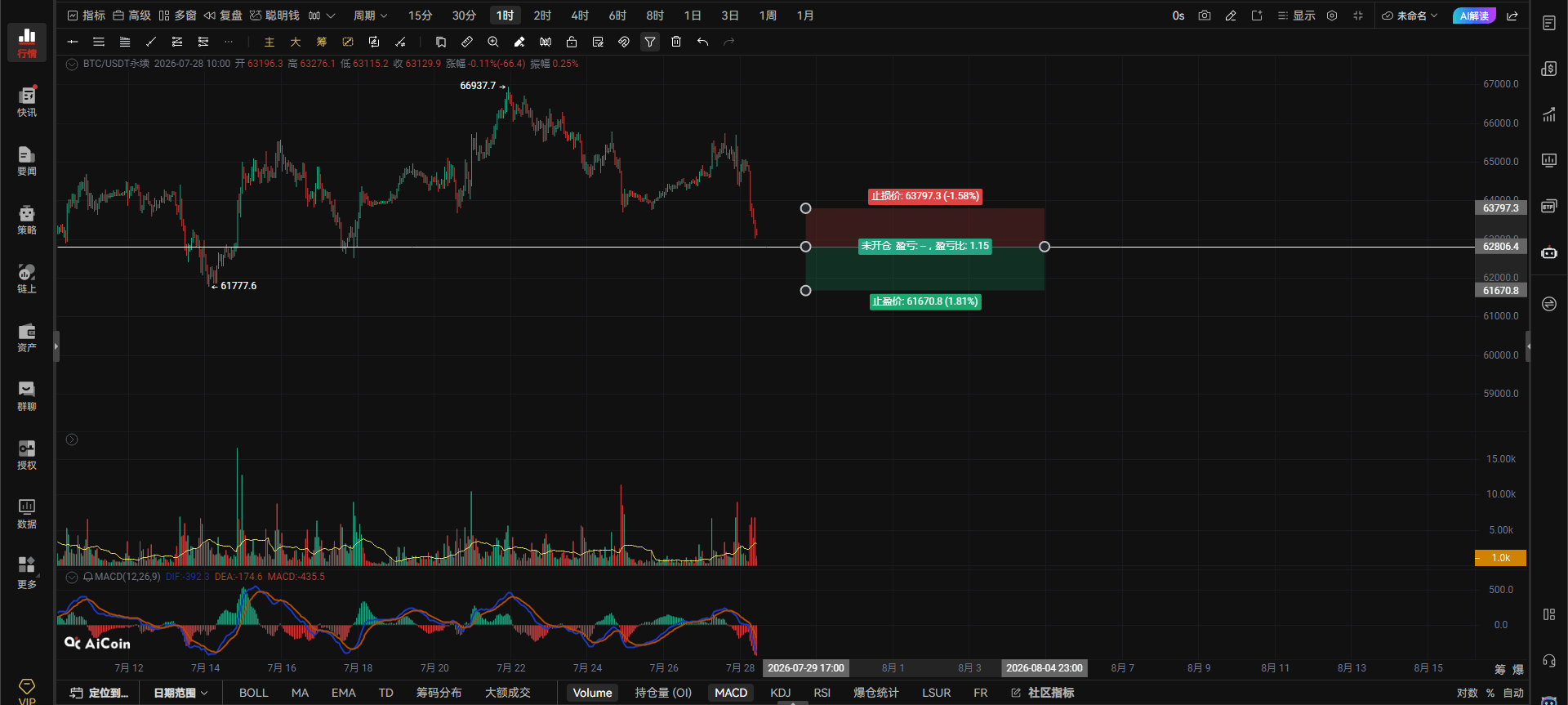Take a chart screenshot with camera icon
Image resolution: width=1568 pixels, height=705 pixels.
[x=1205, y=16]
